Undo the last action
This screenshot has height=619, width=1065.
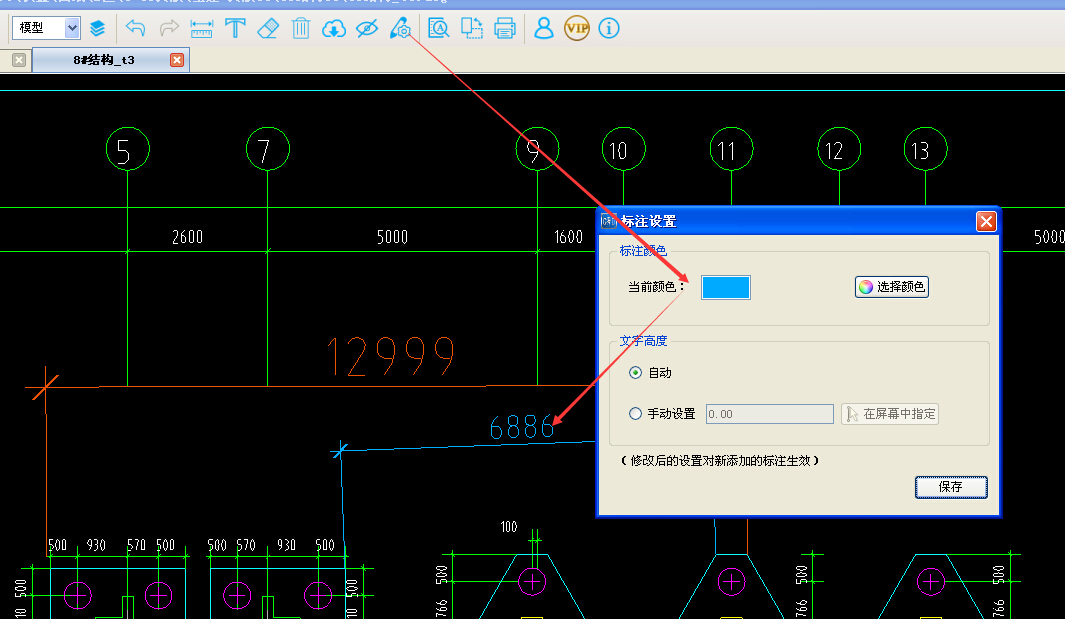pos(136,29)
